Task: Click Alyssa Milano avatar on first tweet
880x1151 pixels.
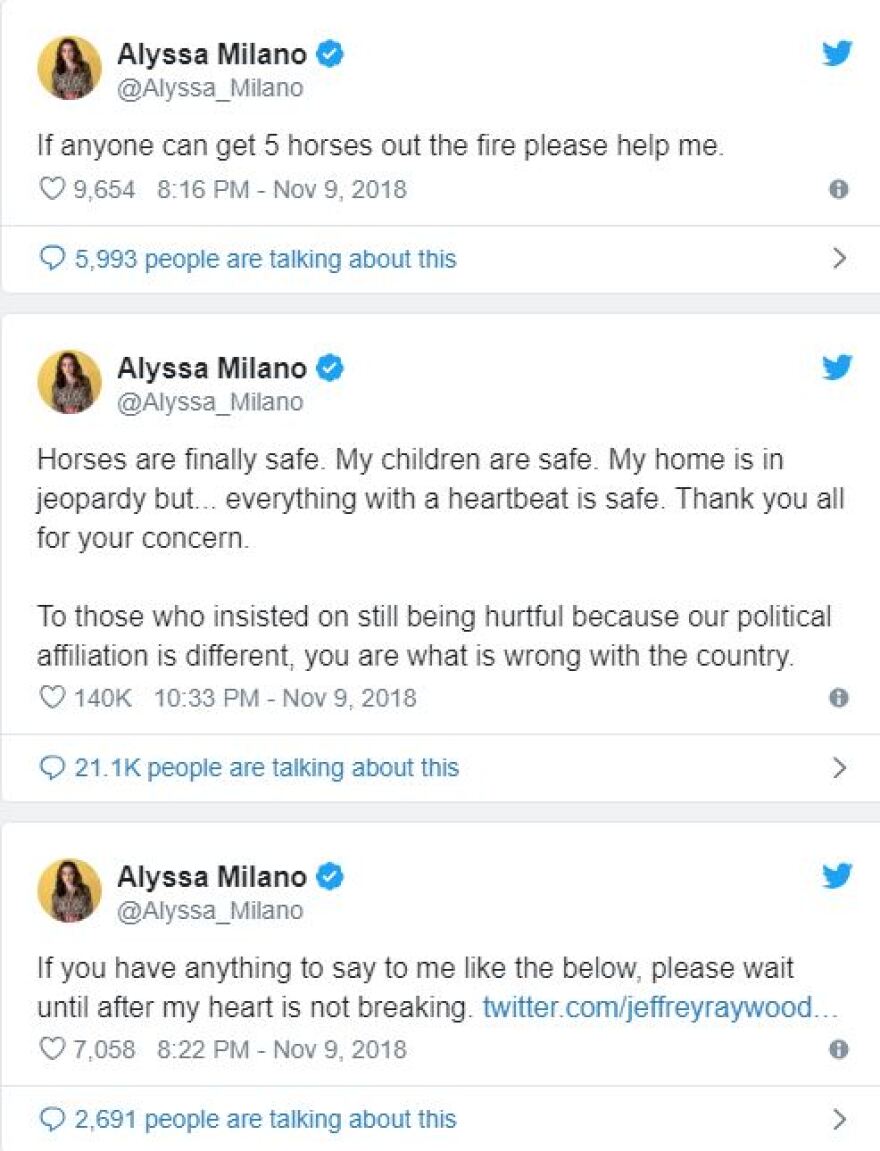Action: pos(70,69)
